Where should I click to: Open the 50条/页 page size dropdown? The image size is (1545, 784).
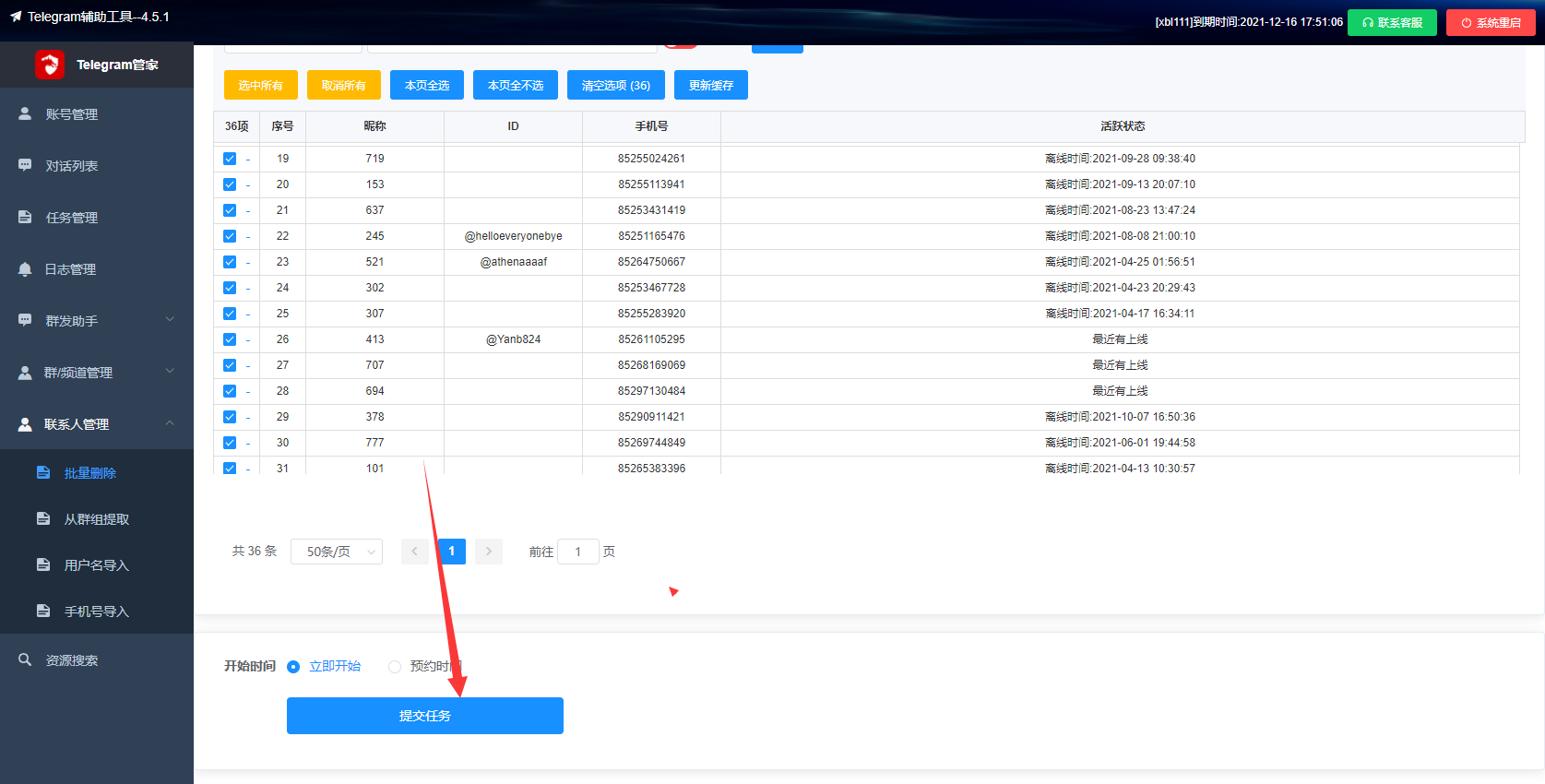pyautogui.click(x=337, y=552)
